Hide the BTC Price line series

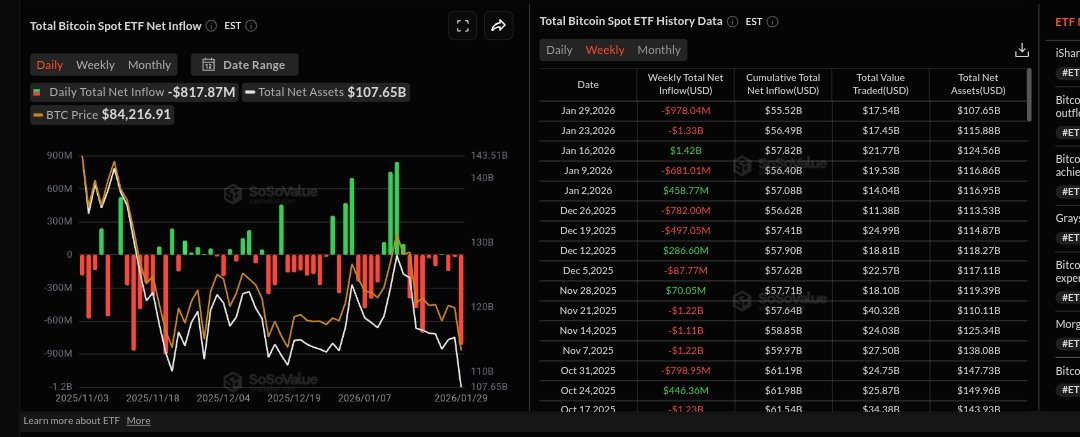(x=101, y=115)
